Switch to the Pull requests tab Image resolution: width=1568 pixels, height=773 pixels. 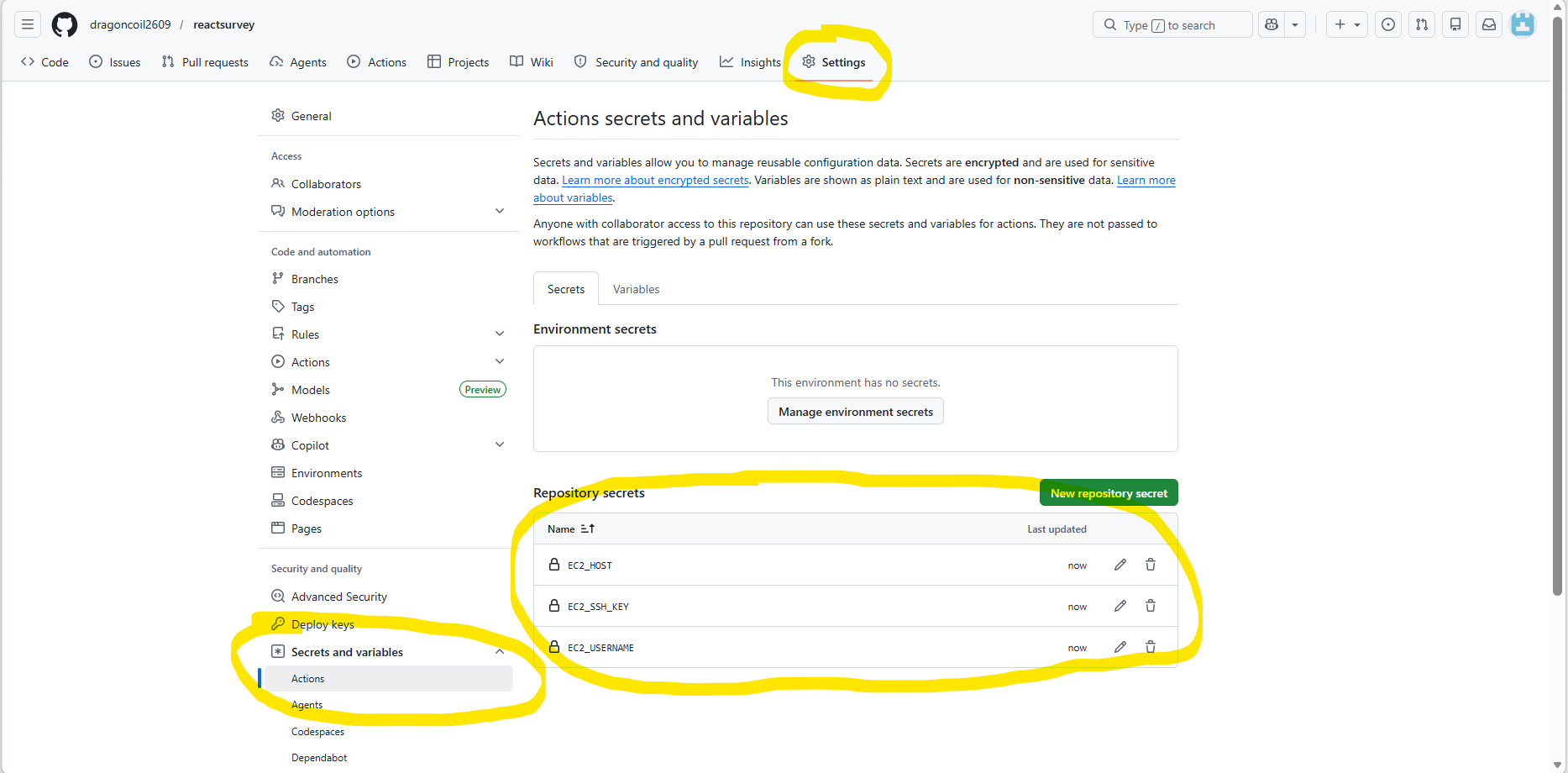(205, 62)
